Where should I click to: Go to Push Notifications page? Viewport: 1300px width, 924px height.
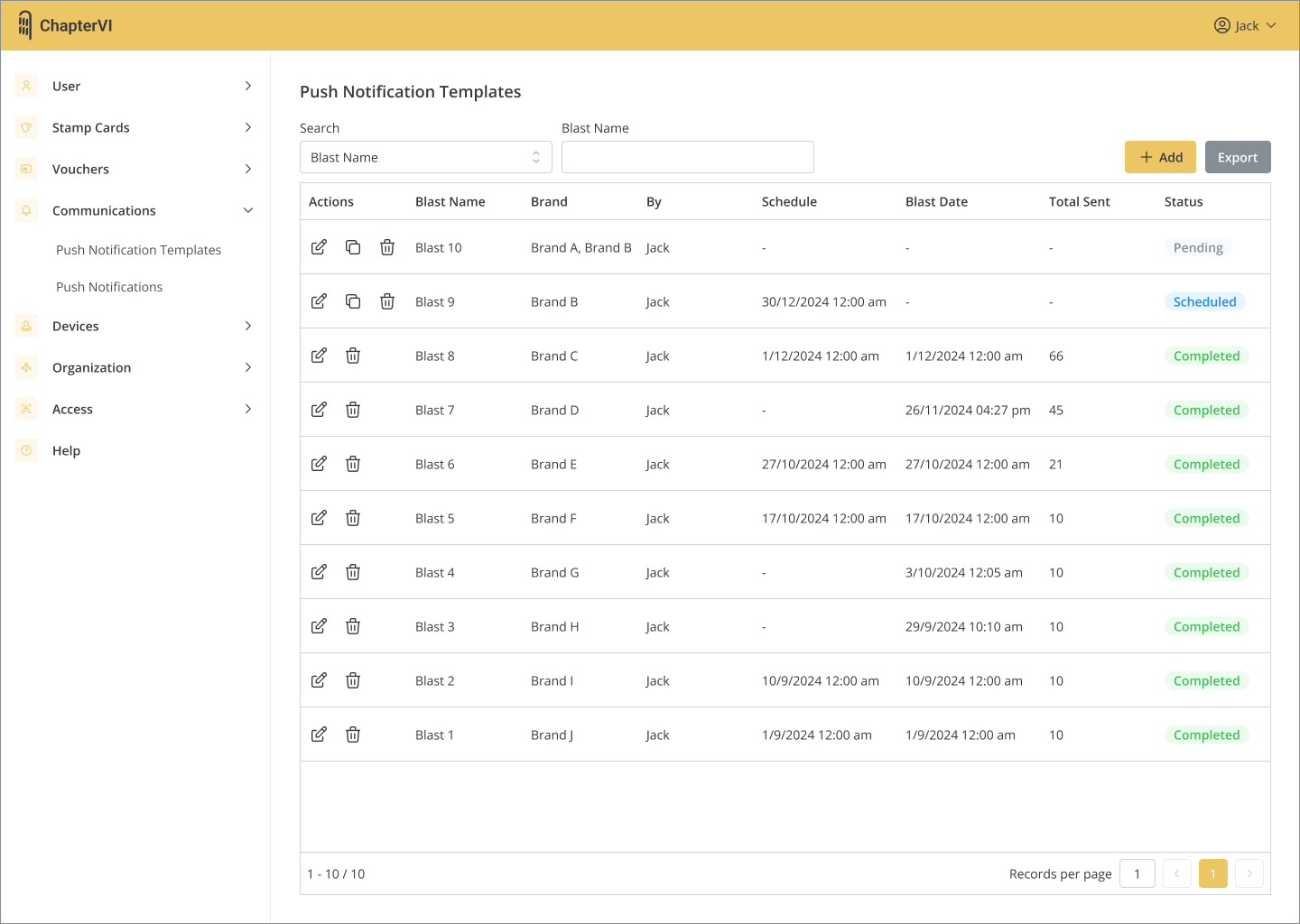tap(109, 287)
